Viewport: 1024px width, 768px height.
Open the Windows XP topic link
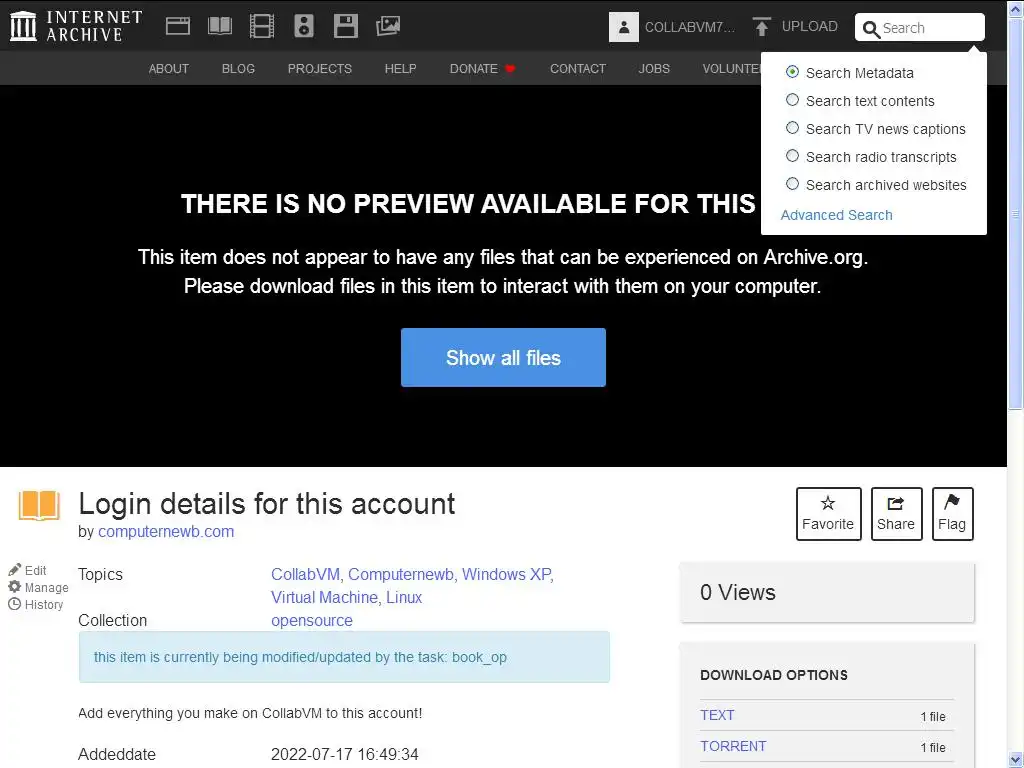[507, 574]
